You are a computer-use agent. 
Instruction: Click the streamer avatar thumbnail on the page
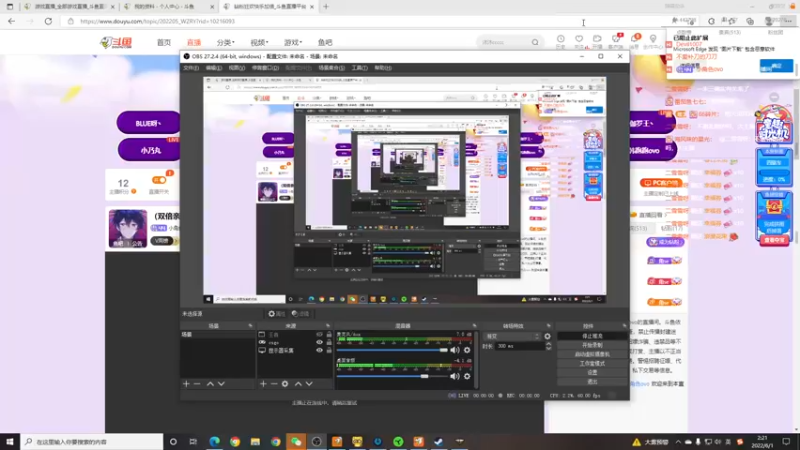(x=128, y=228)
